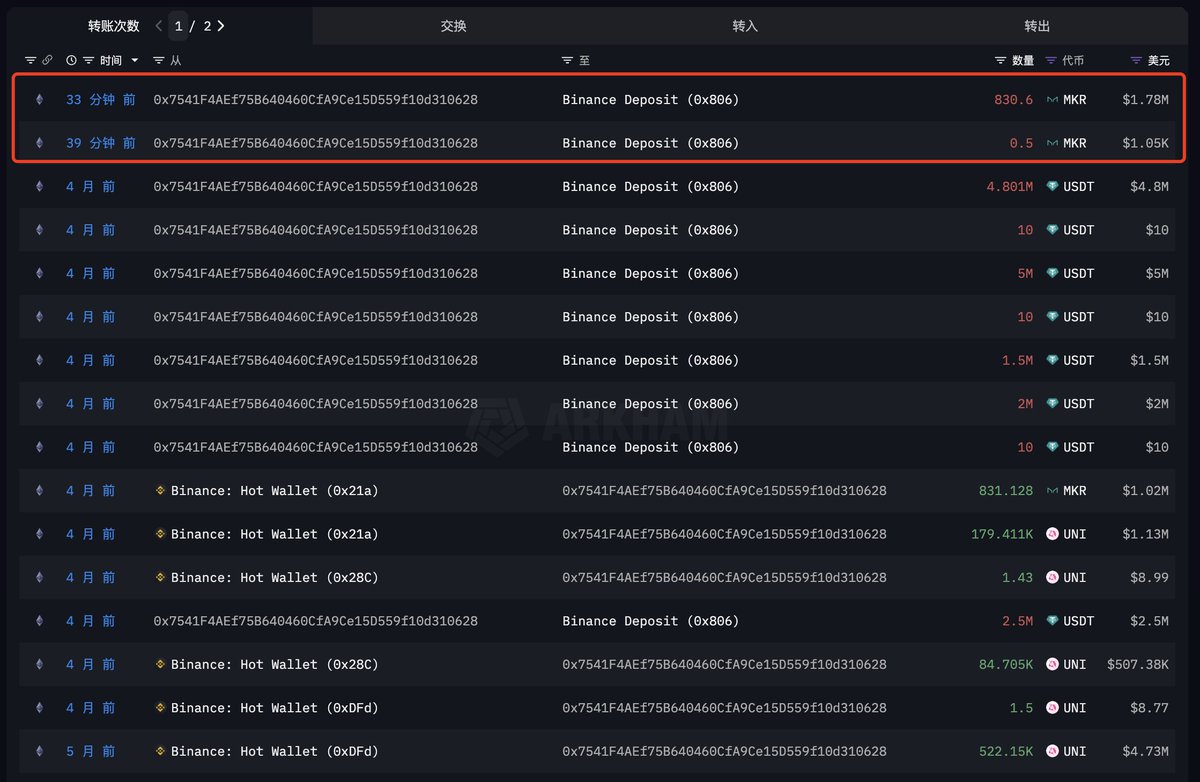Click the $1.13M USD value
The width and height of the screenshot is (1200, 782).
[x=1145, y=534]
